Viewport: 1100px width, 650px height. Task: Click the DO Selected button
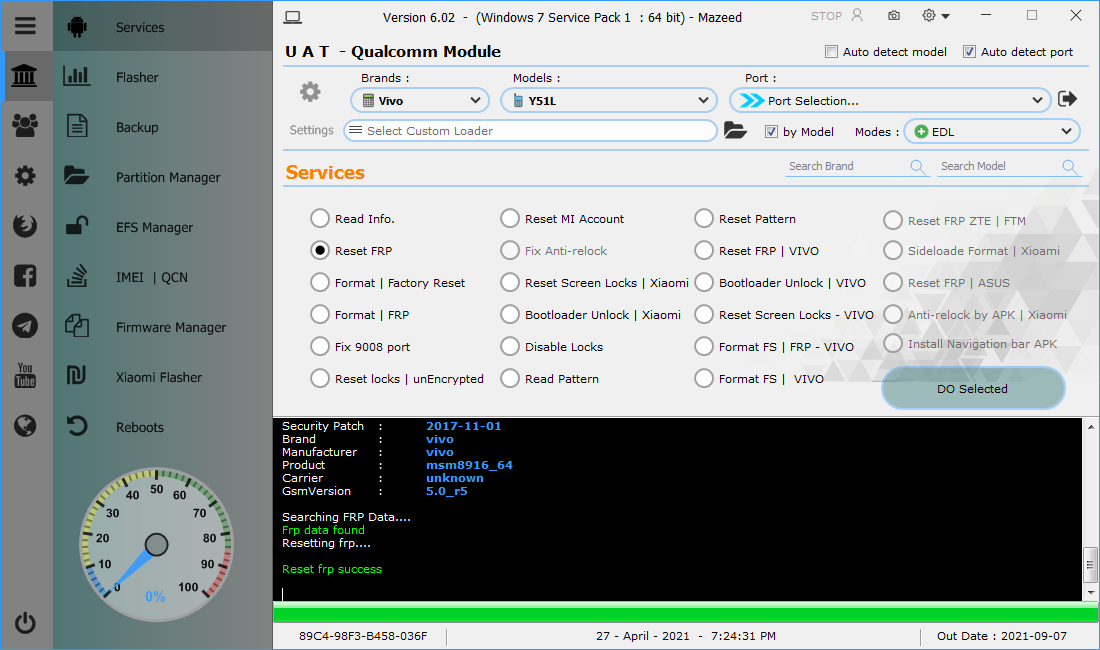pyautogui.click(x=973, y=388)
